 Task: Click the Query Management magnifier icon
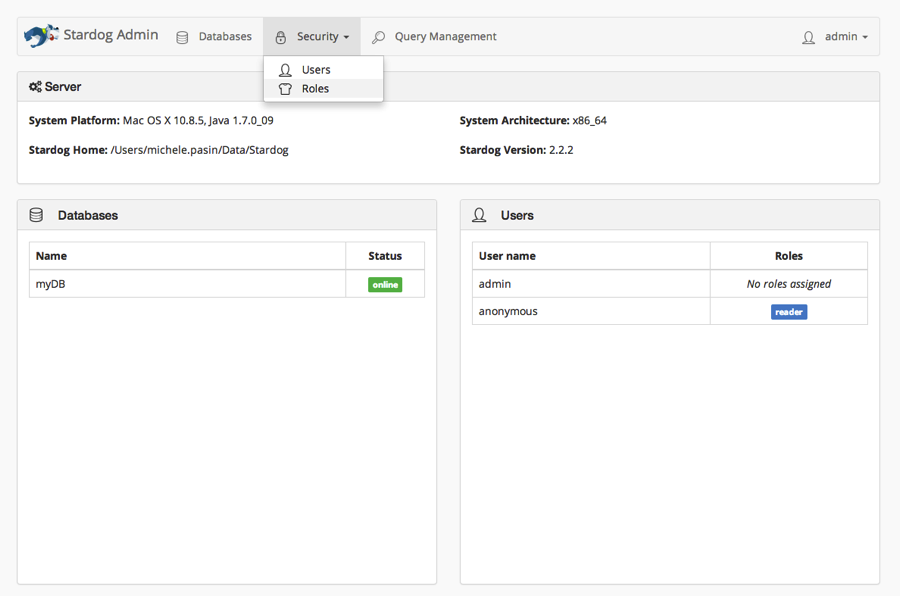pyautogui.click(x=378, y=37)
